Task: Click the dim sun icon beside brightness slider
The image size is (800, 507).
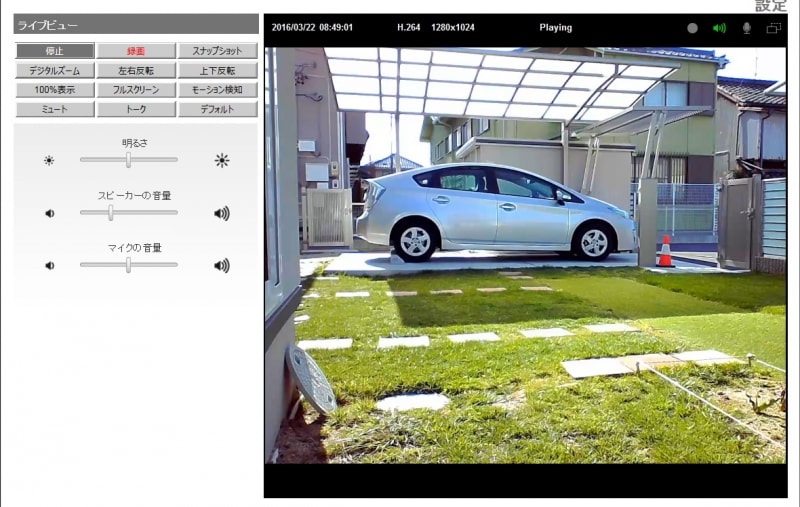Action: [x=49, y=160]
